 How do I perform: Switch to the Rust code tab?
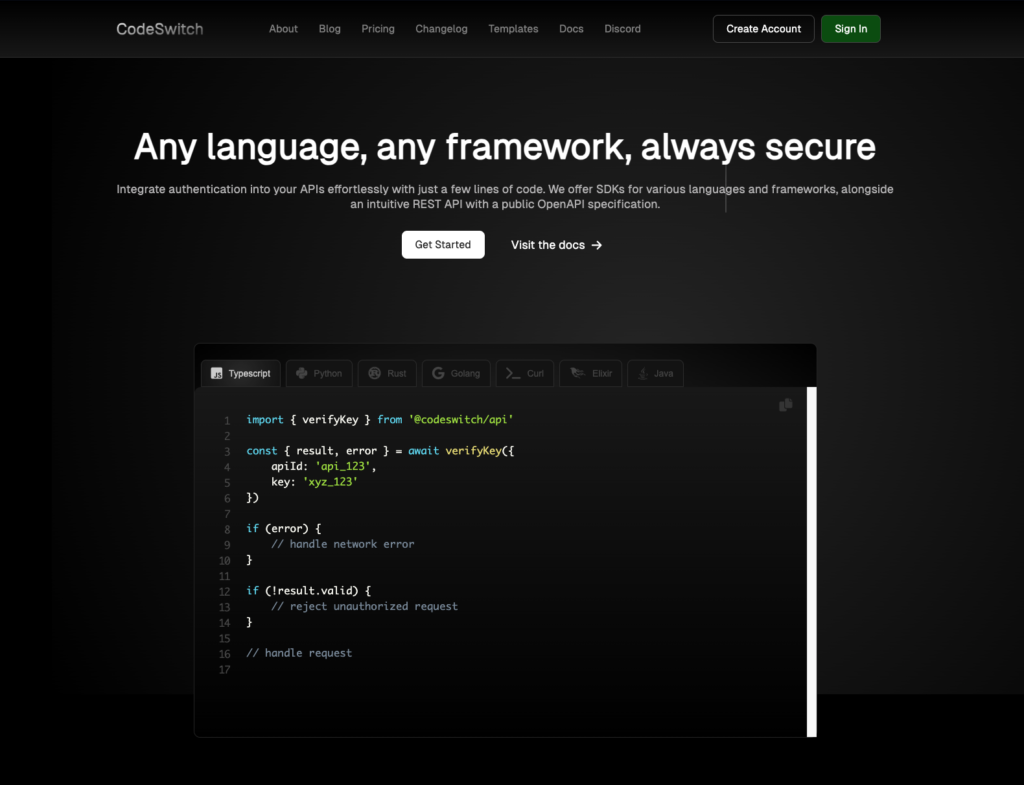tap(387, 374)
